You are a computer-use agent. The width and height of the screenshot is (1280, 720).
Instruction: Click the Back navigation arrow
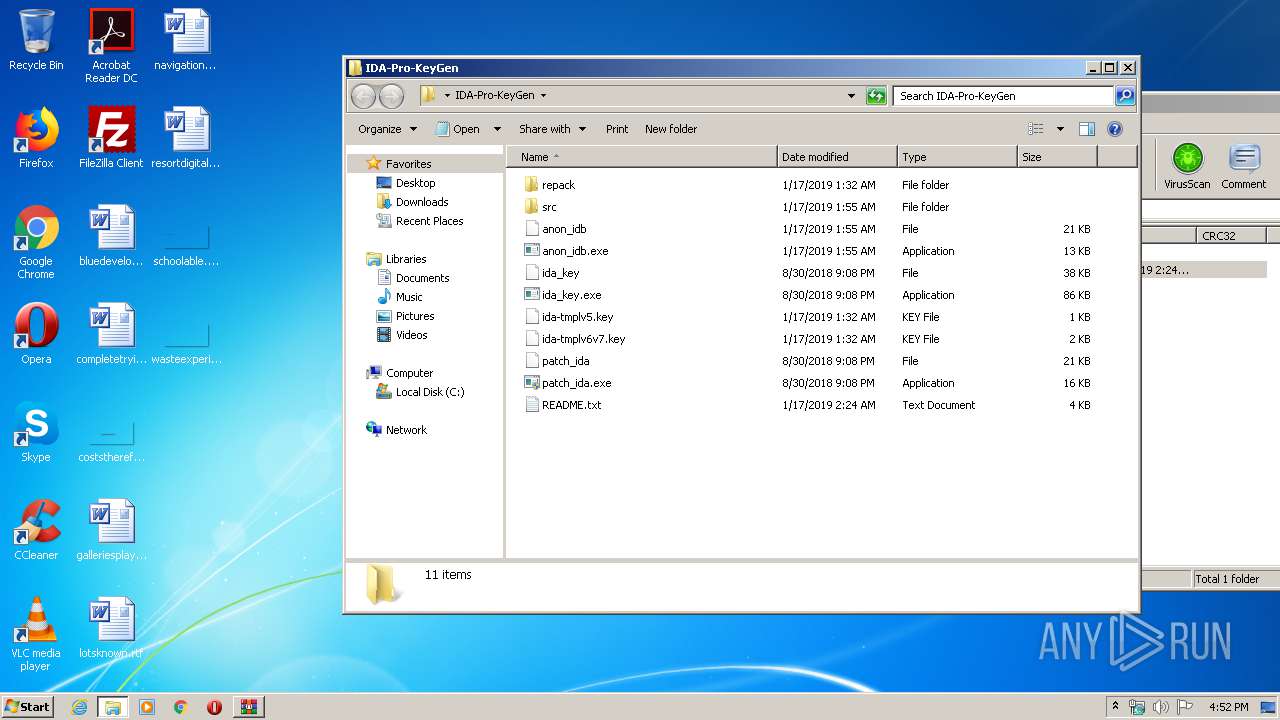point(364,96)
